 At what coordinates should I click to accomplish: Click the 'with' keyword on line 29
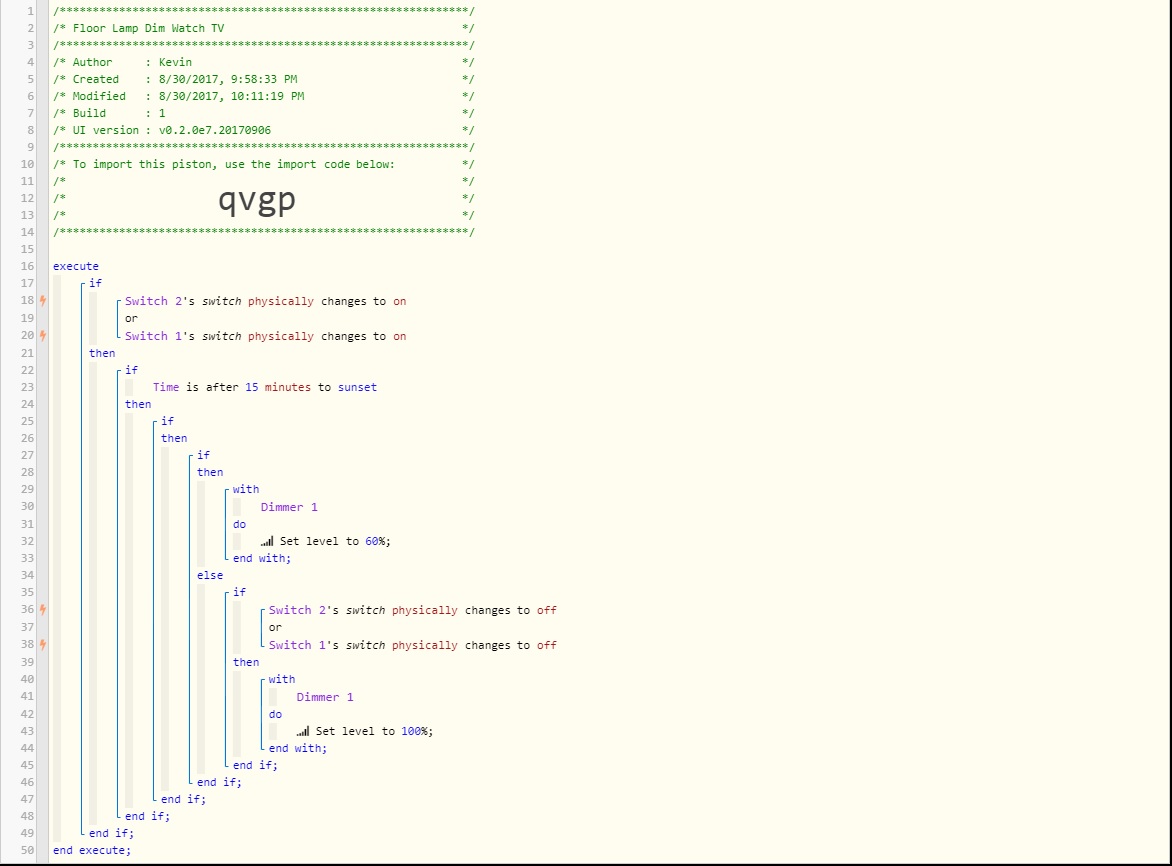[x=246, y=489]
